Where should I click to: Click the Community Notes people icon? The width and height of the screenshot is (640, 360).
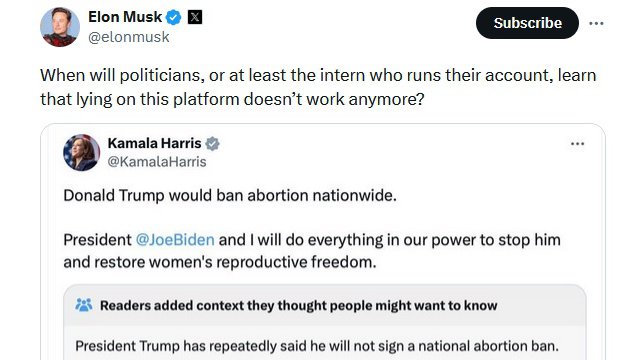(x=84, y=305)
